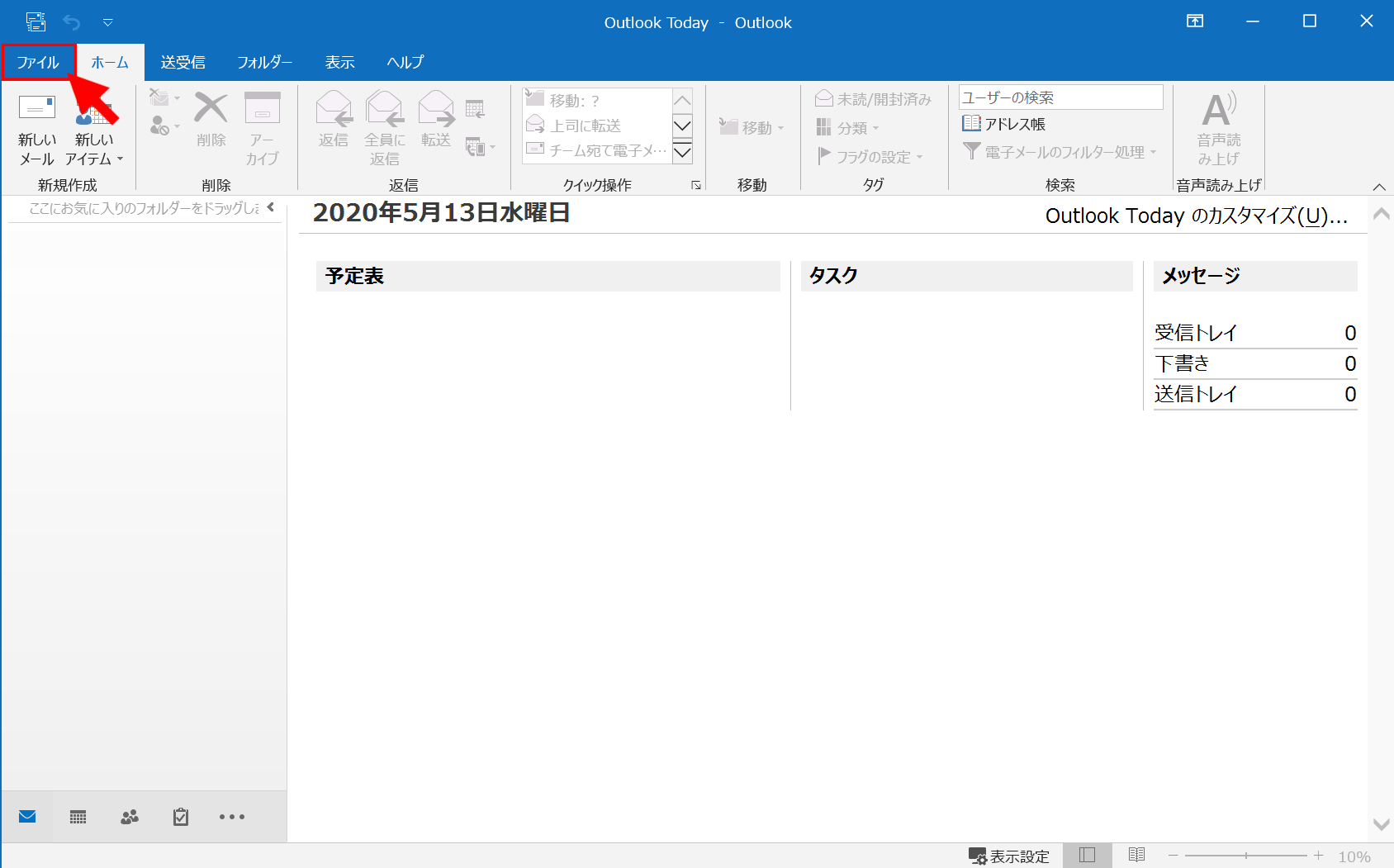Switch to Reading view in status bar
The width and height of the screenshot is (1394, 868).
tap(1136, 855)
